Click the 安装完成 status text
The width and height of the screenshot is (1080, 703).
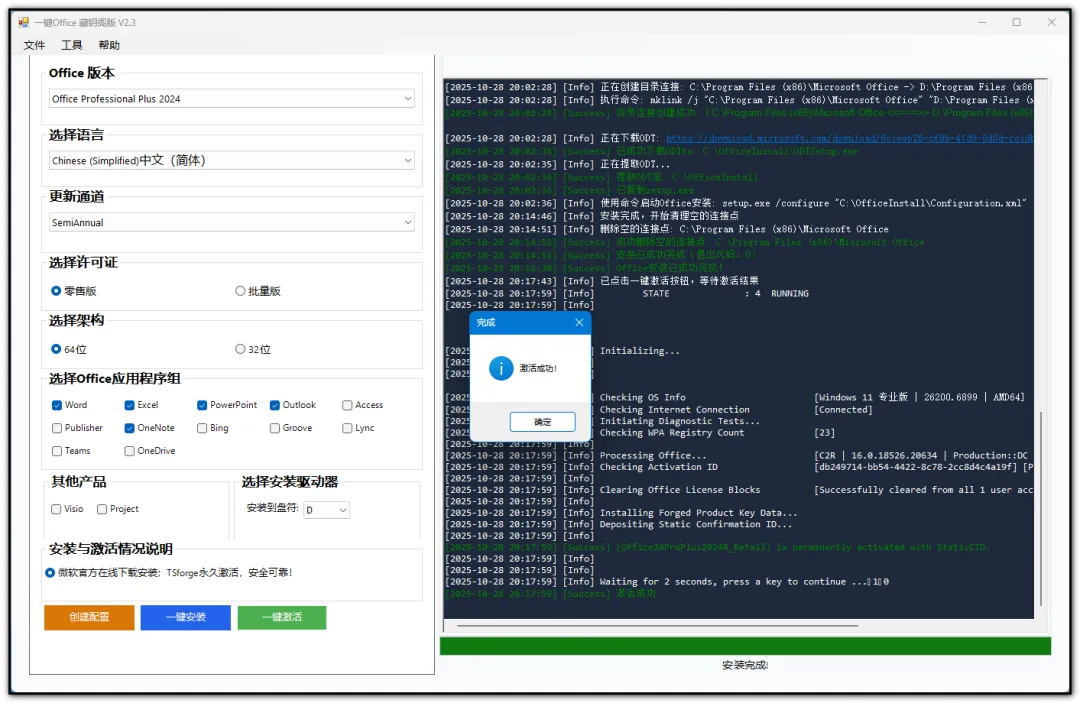tap(745, 666)
